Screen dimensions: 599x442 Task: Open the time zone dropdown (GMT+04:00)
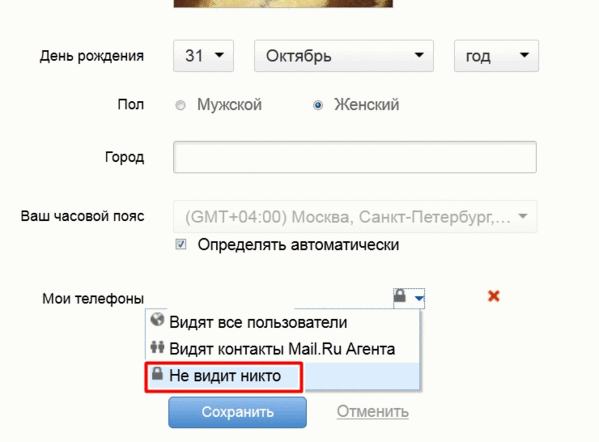tap(355, 217)
